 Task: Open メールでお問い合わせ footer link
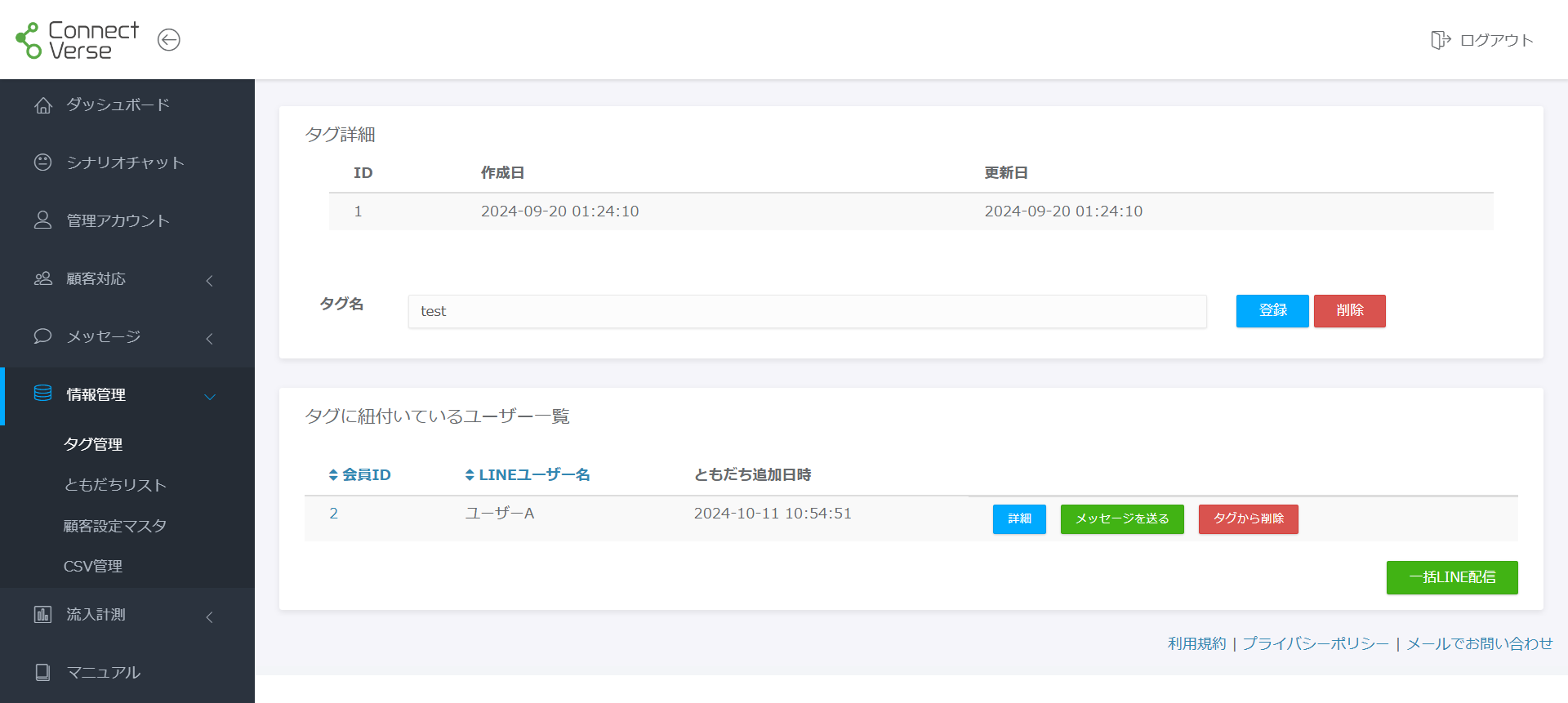pyautogui.click(x=1480, y=643)
